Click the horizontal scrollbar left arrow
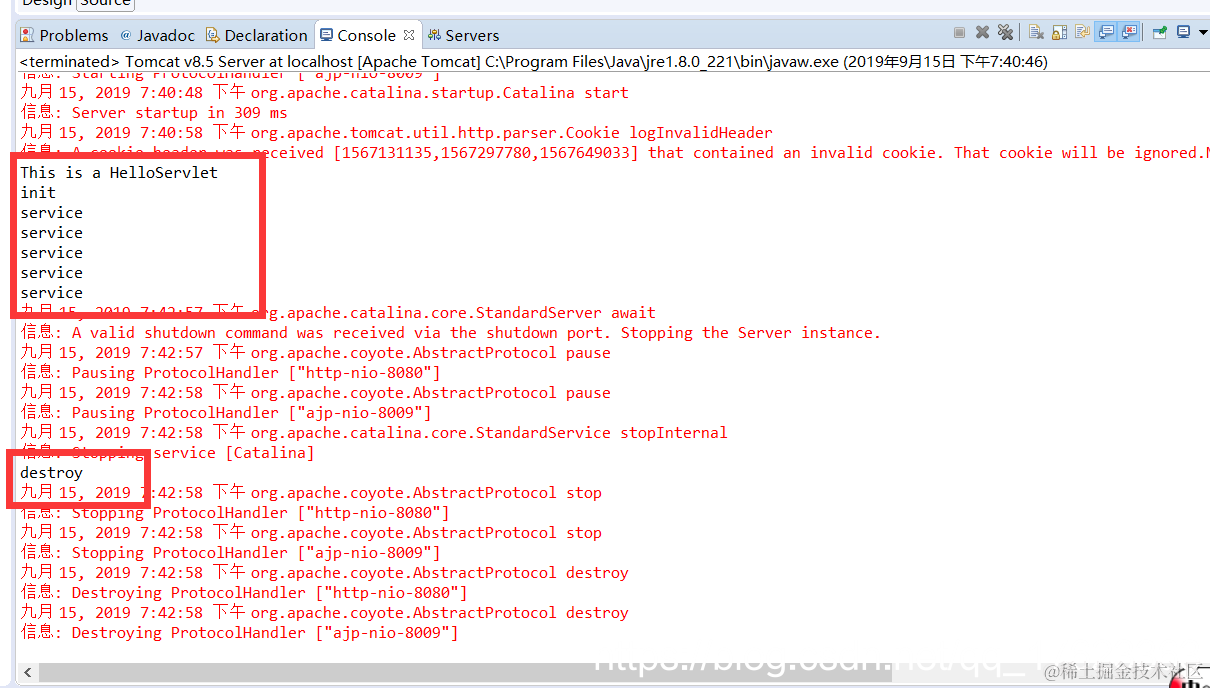 point(27,673)
